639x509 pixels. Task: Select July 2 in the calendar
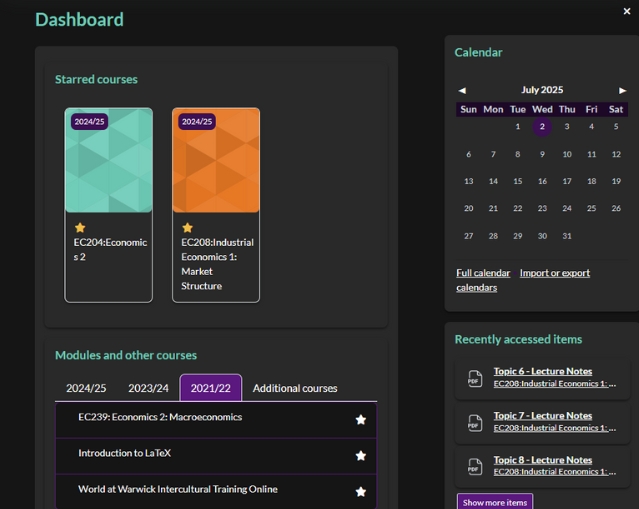[542, 127]
